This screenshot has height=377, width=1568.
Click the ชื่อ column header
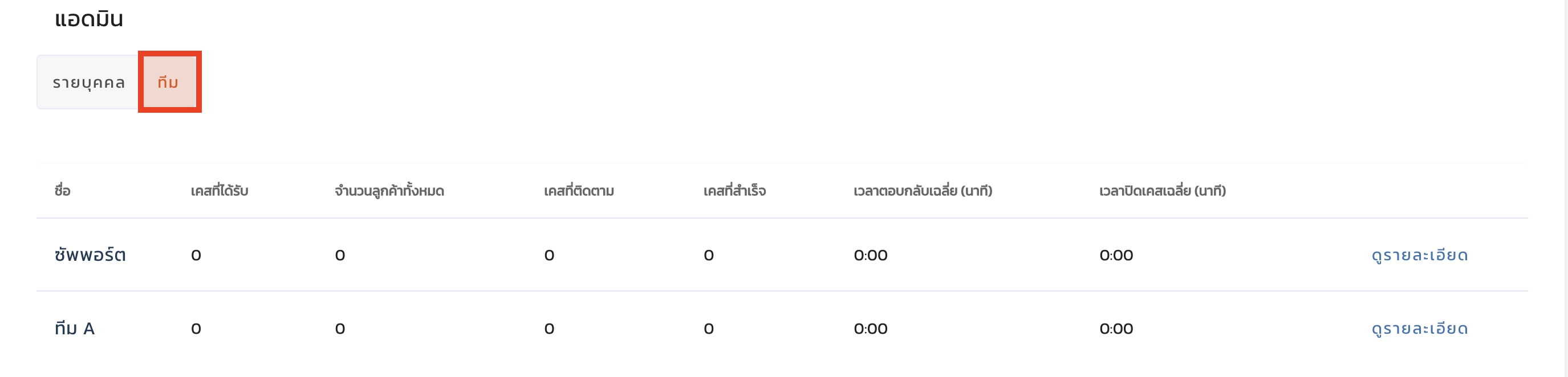(x=62, y=191)
